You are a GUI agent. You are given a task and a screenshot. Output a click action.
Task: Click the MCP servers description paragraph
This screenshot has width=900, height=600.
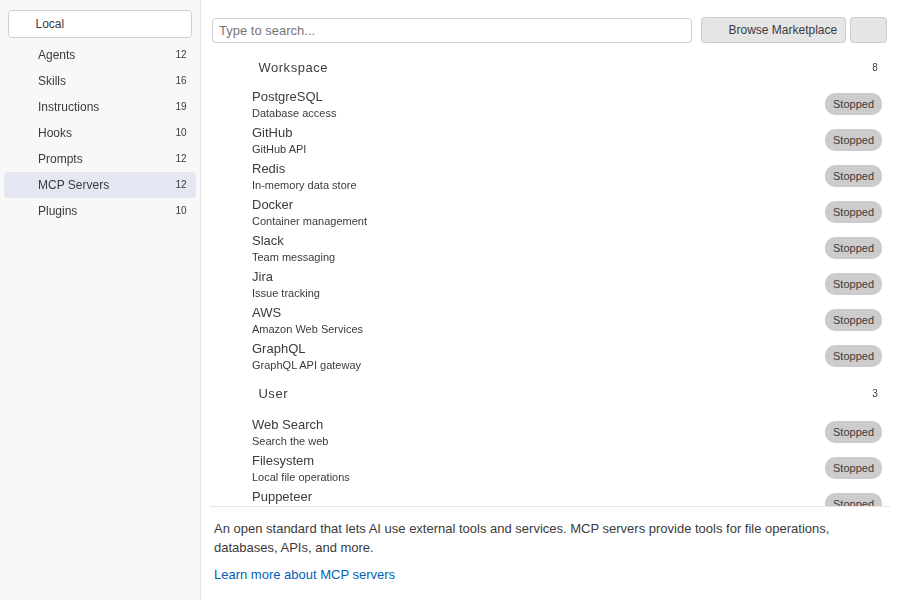[x=522, y=538]
